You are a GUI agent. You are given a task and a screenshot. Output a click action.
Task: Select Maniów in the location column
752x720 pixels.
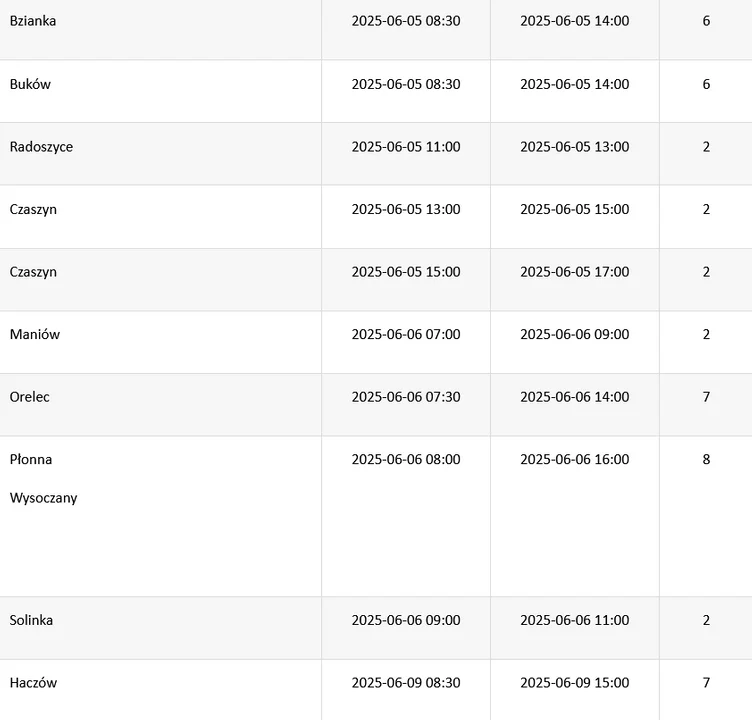(x=35, y=335)
